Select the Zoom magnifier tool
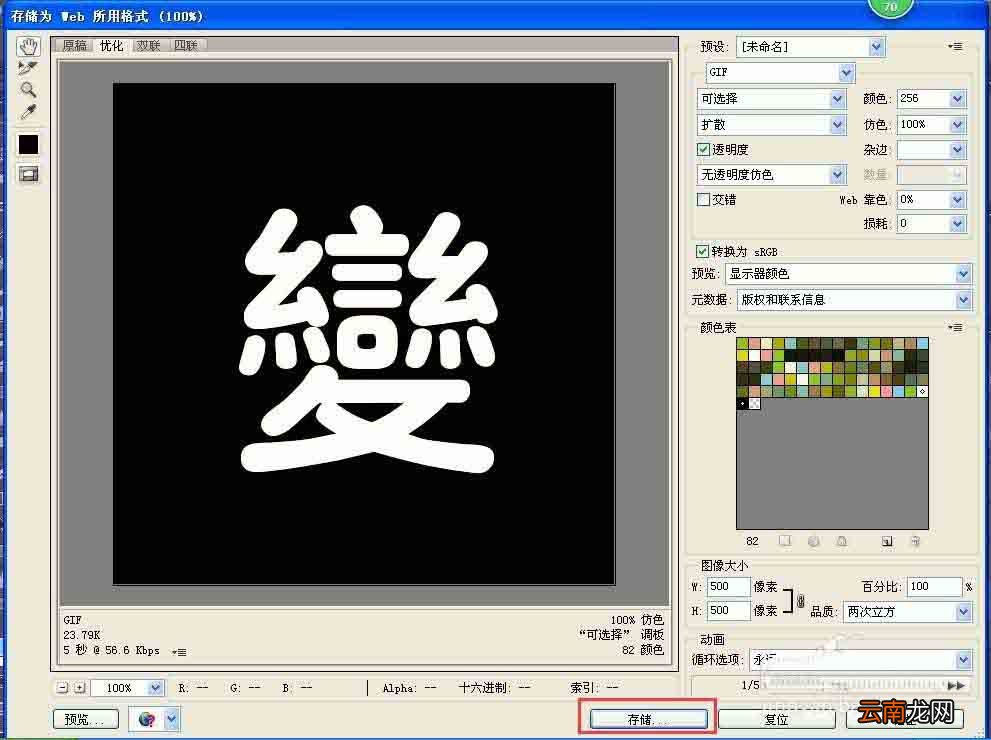This screenshot has height=740, width=991. tap(28, 90)
